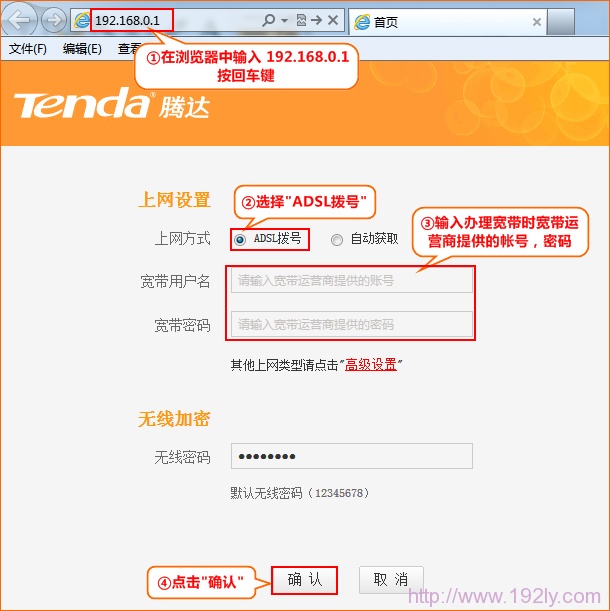610x611 pixels.
Task: Close the 首页 tab
Action: pos(537,22)
